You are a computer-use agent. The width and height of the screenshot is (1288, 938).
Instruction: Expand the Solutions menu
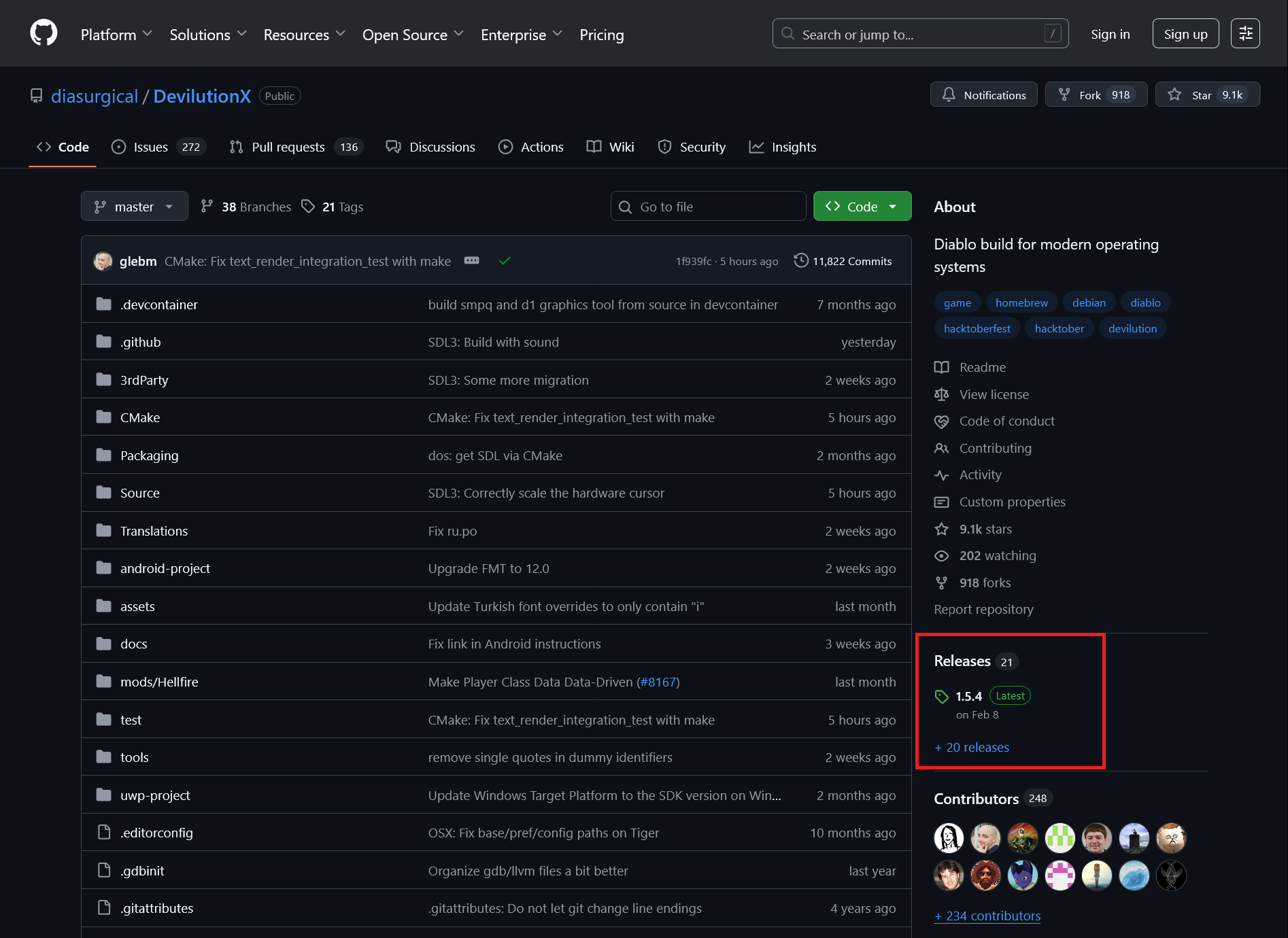(x=208, y=34)
